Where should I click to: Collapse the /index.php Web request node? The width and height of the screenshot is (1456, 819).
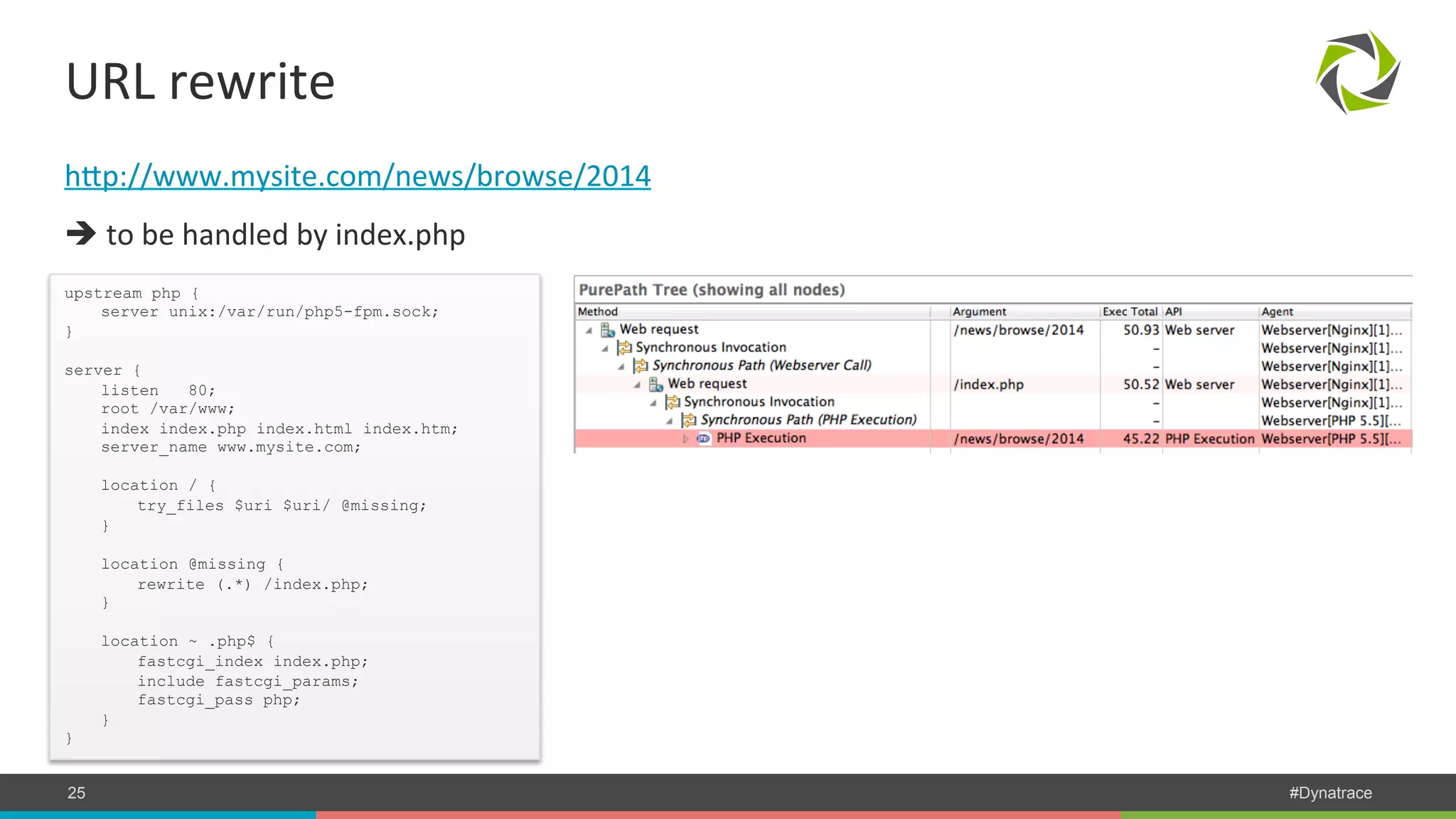637,385
